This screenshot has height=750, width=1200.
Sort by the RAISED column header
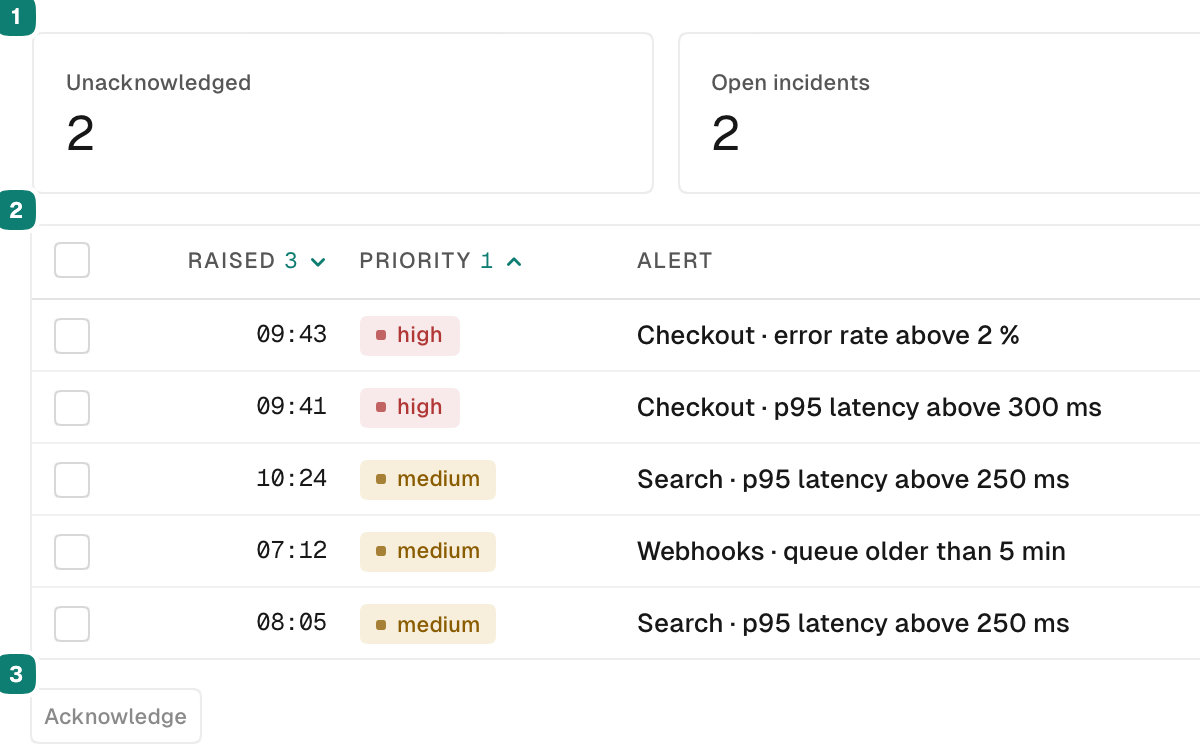point(257,261)
